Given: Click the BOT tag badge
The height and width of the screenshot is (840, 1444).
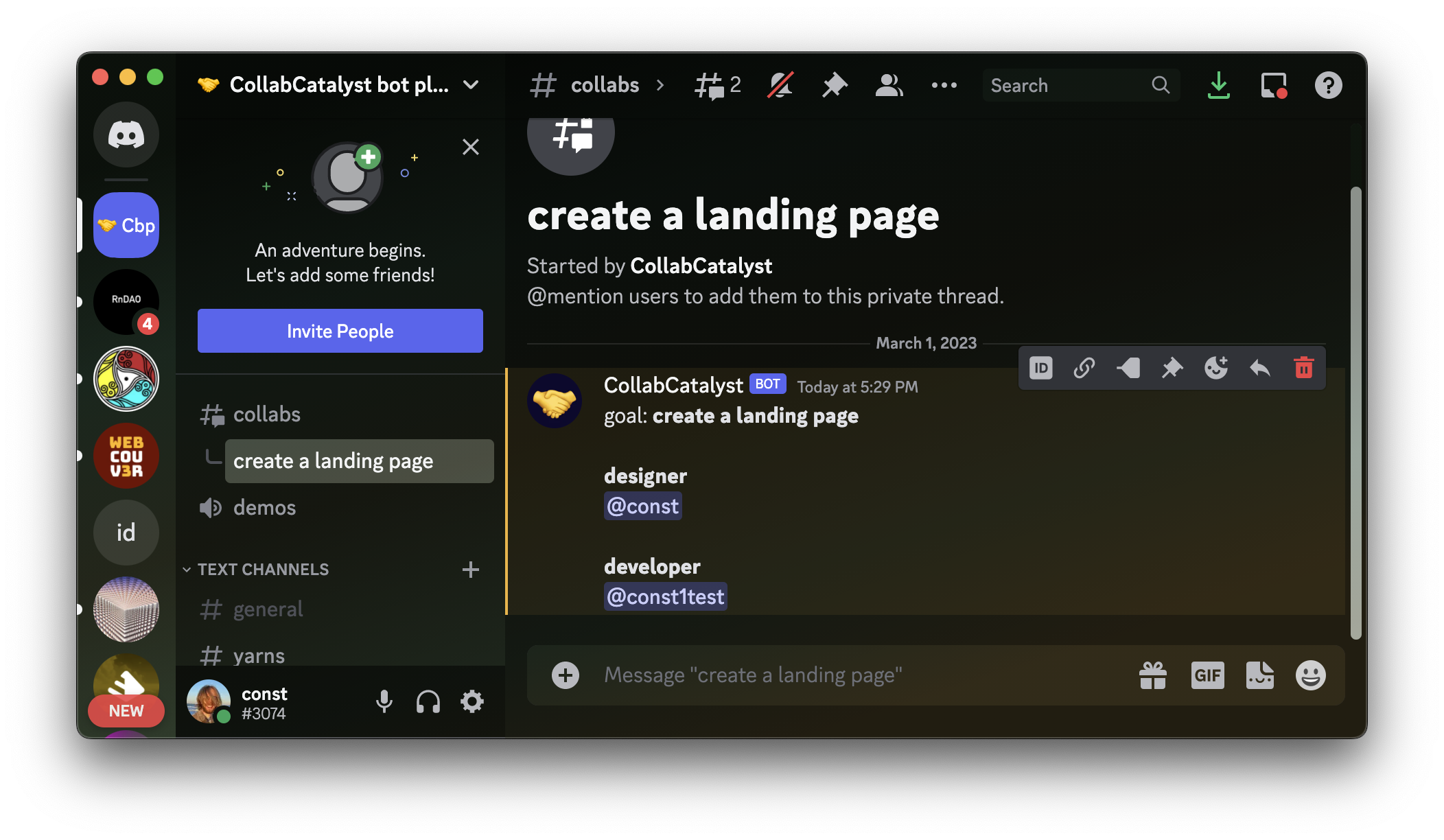Looking at the screenshot, I should point(767,384).
